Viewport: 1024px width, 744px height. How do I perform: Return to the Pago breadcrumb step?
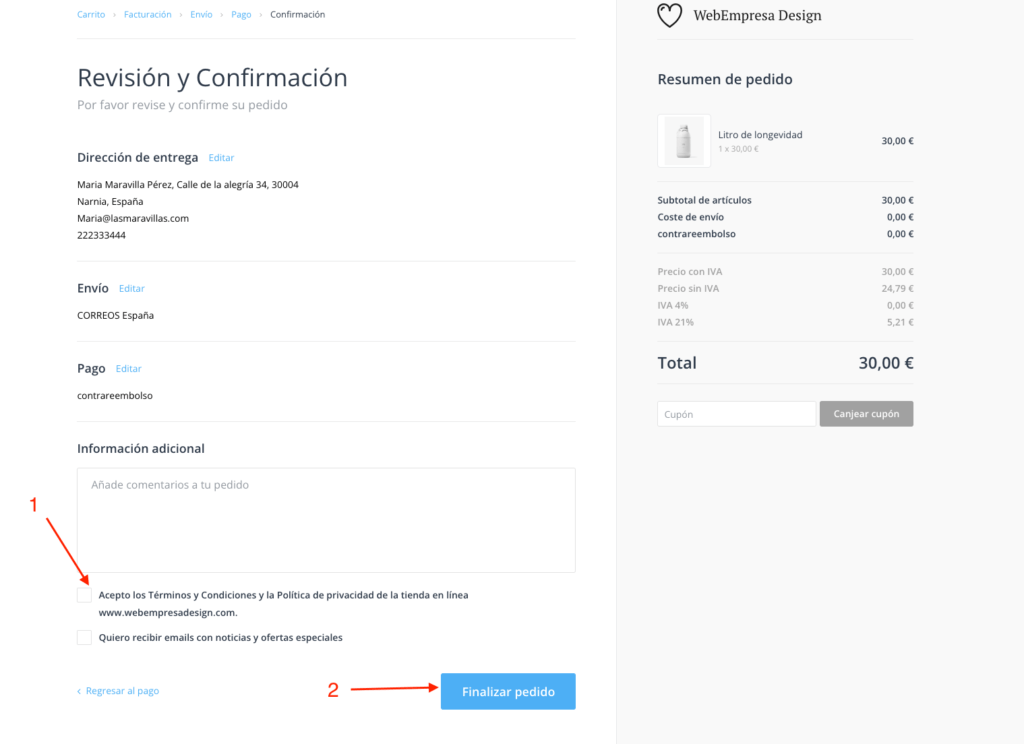[x=241, y=14]
